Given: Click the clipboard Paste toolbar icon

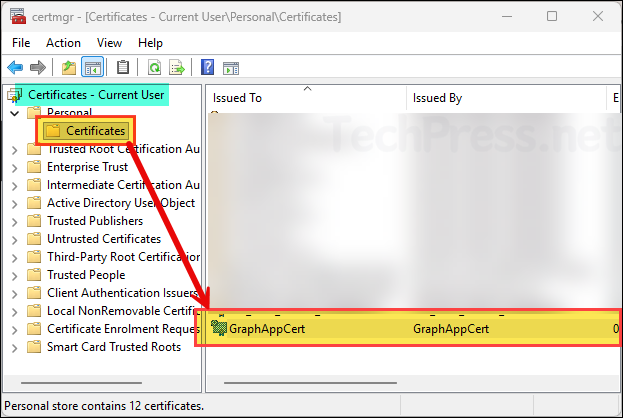Looking at the screenshot, I should click(x=123, y=67).
